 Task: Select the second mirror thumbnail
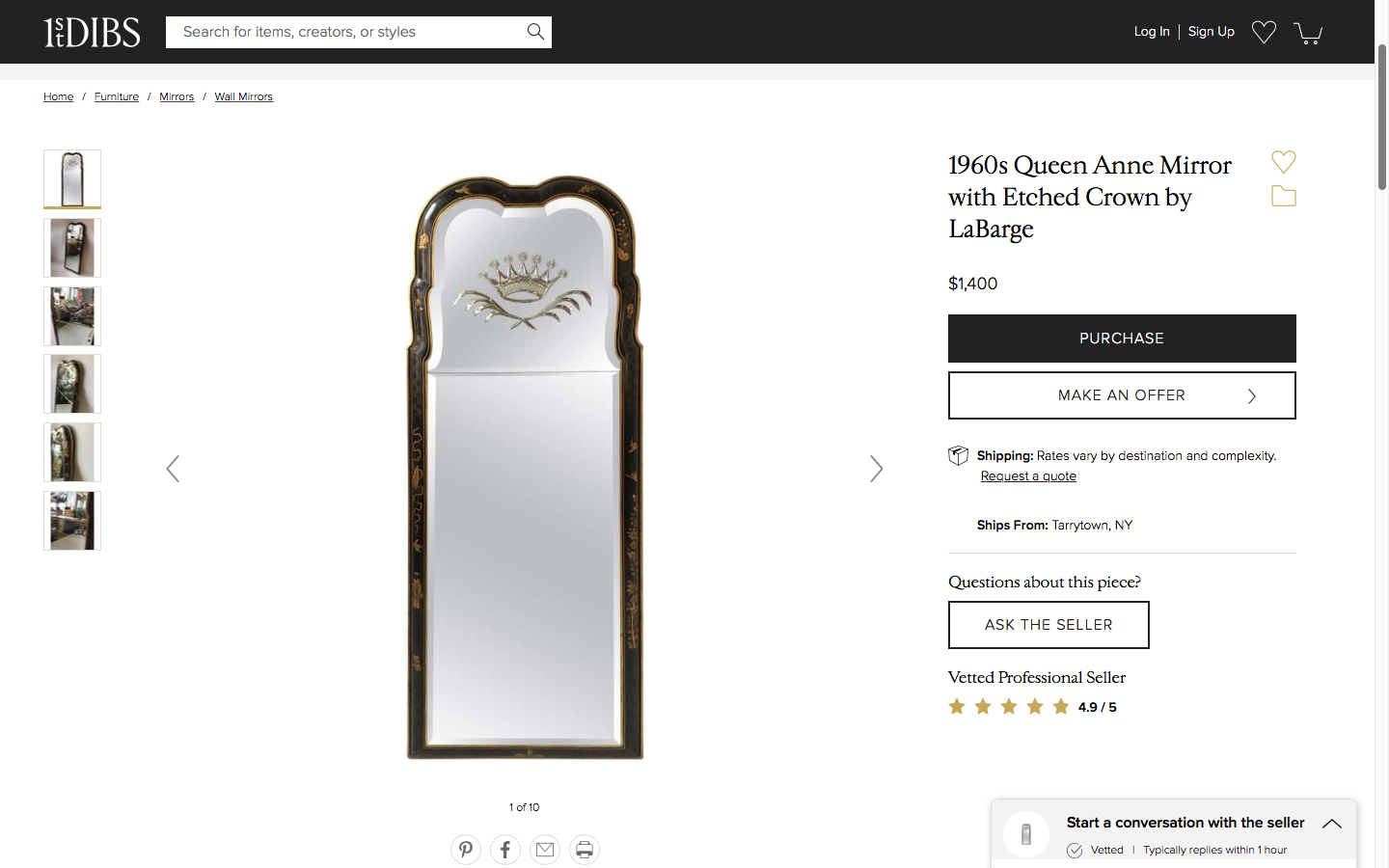[72, 248]
